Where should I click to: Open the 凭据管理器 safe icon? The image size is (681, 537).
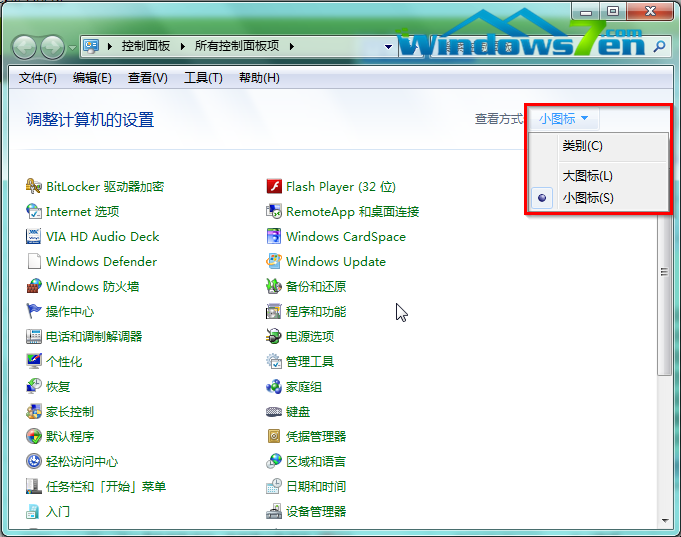pos(274,436)
